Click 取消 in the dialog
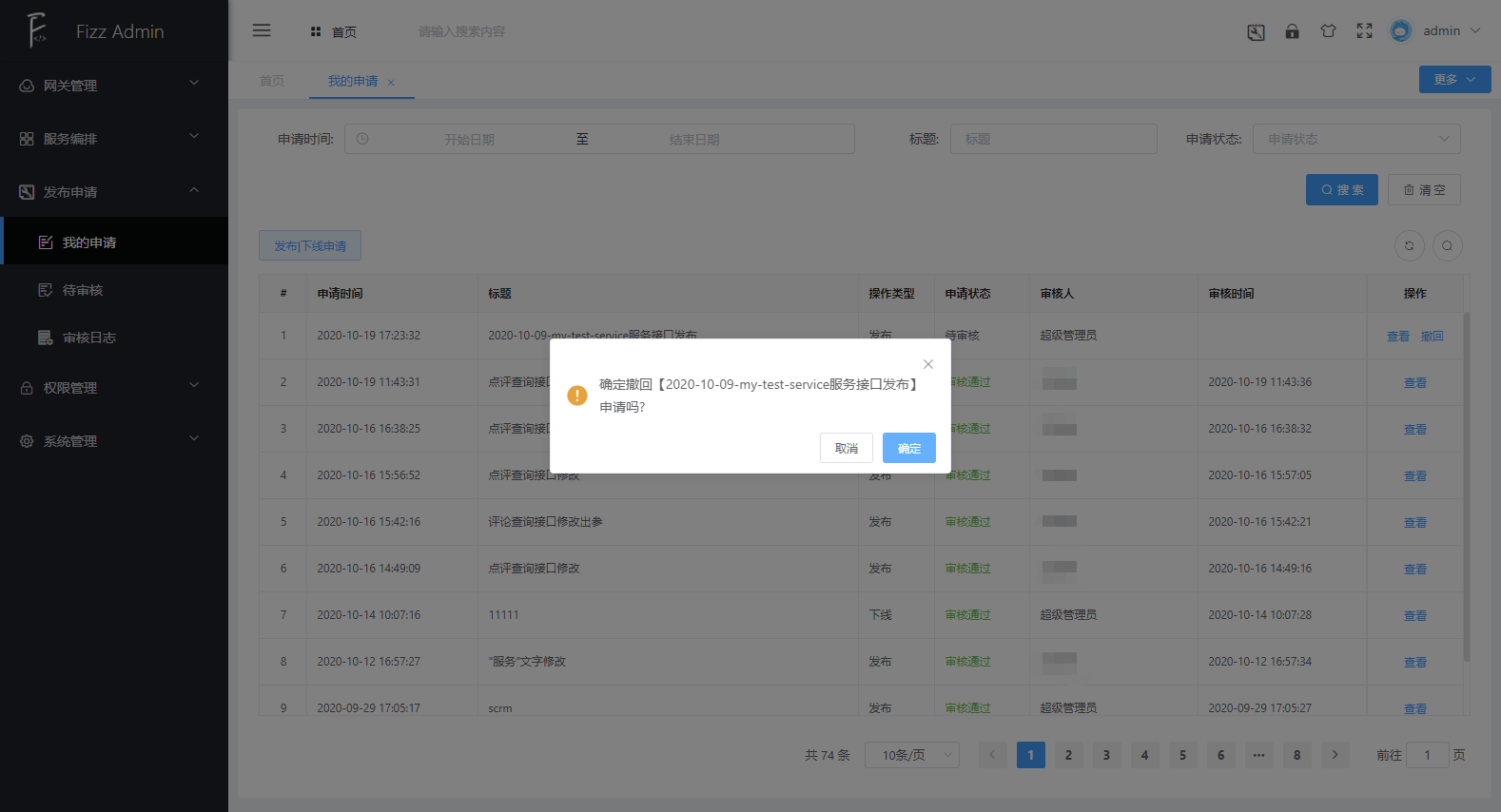Viewport: 1501px width, 812px height. [x=847, y=448]
